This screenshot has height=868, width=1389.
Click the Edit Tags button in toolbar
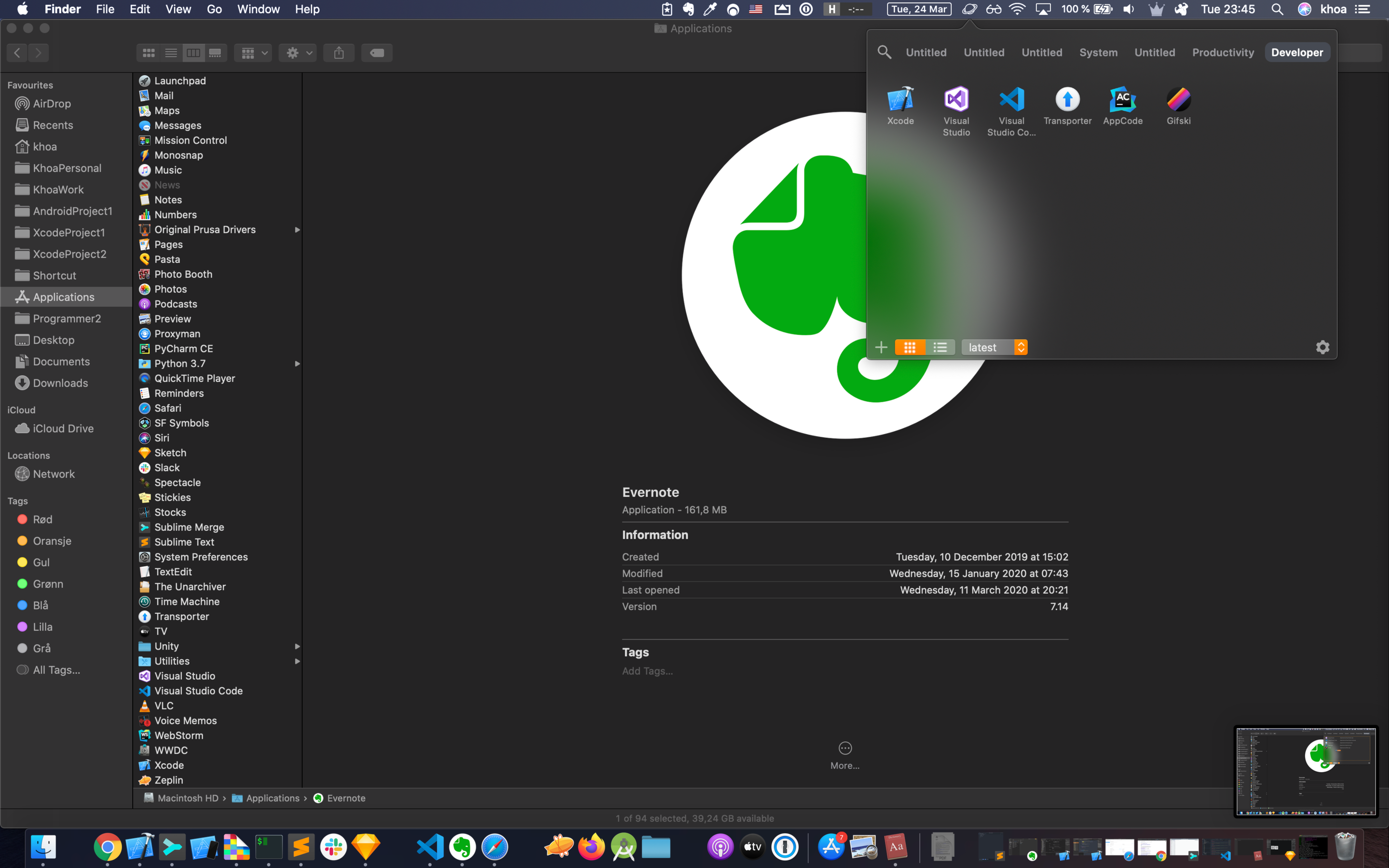point(377,53)
